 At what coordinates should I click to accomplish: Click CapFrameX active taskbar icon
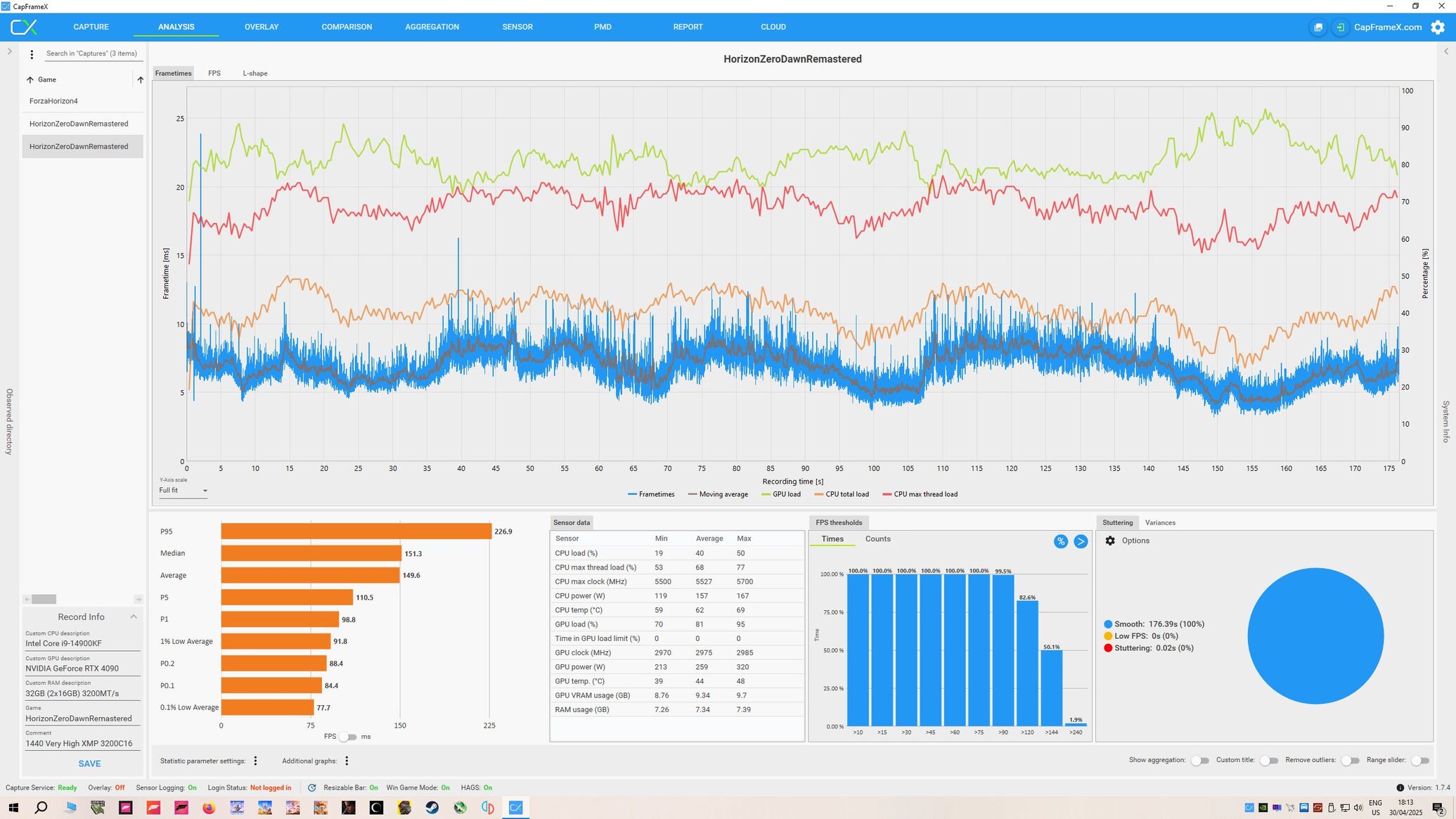pos(515,808)
